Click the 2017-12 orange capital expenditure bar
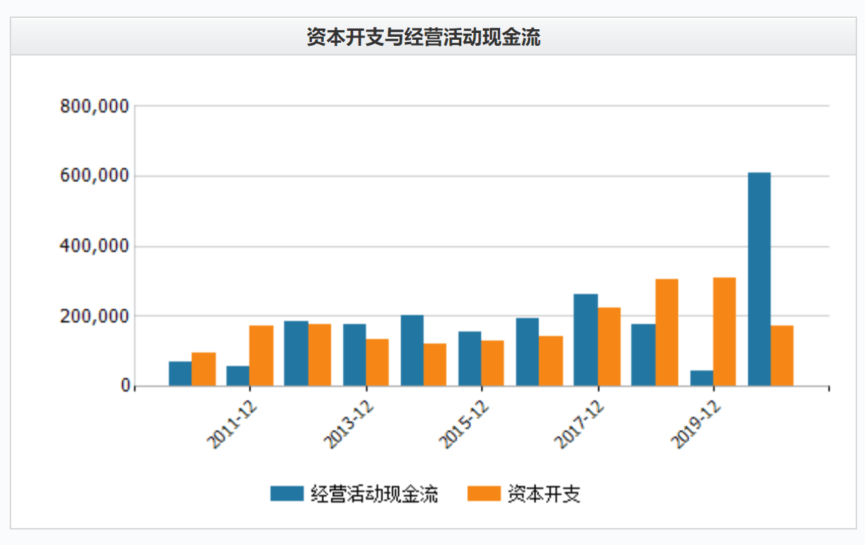Image resolution: width=865 pixels, height=545 pixels. pos(609,346)
